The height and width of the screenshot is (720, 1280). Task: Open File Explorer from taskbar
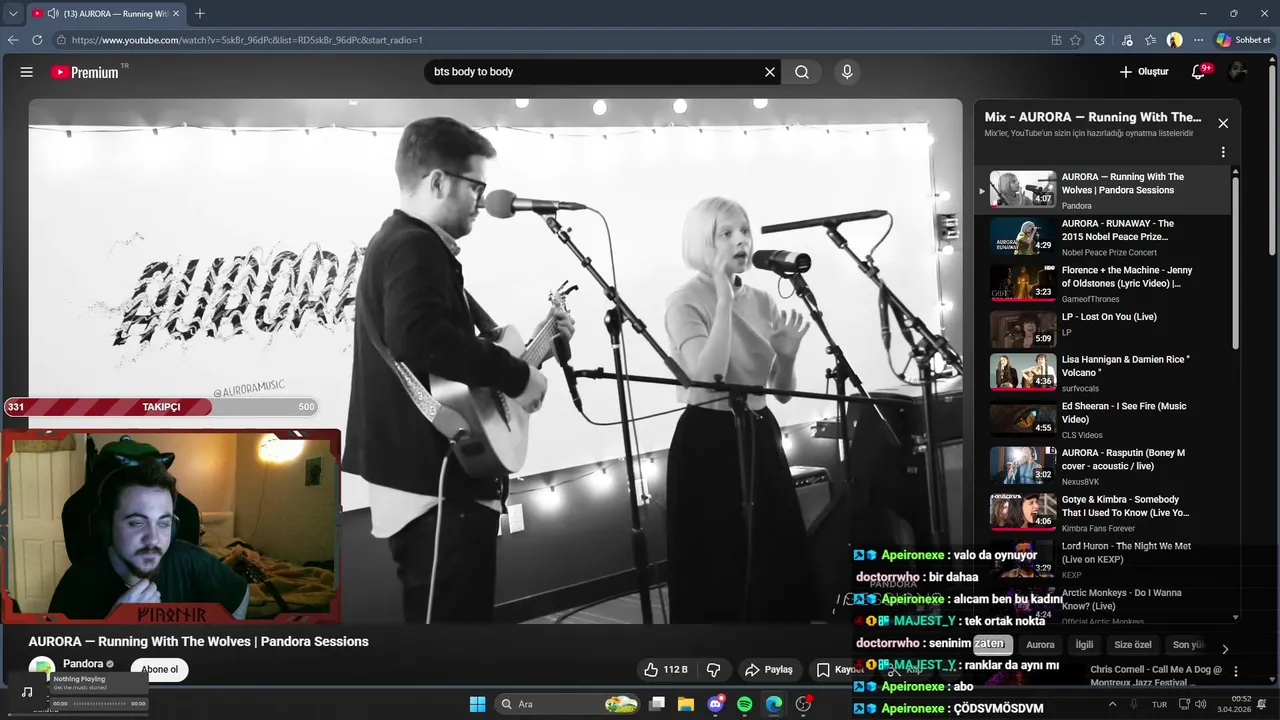pos(686,704)
